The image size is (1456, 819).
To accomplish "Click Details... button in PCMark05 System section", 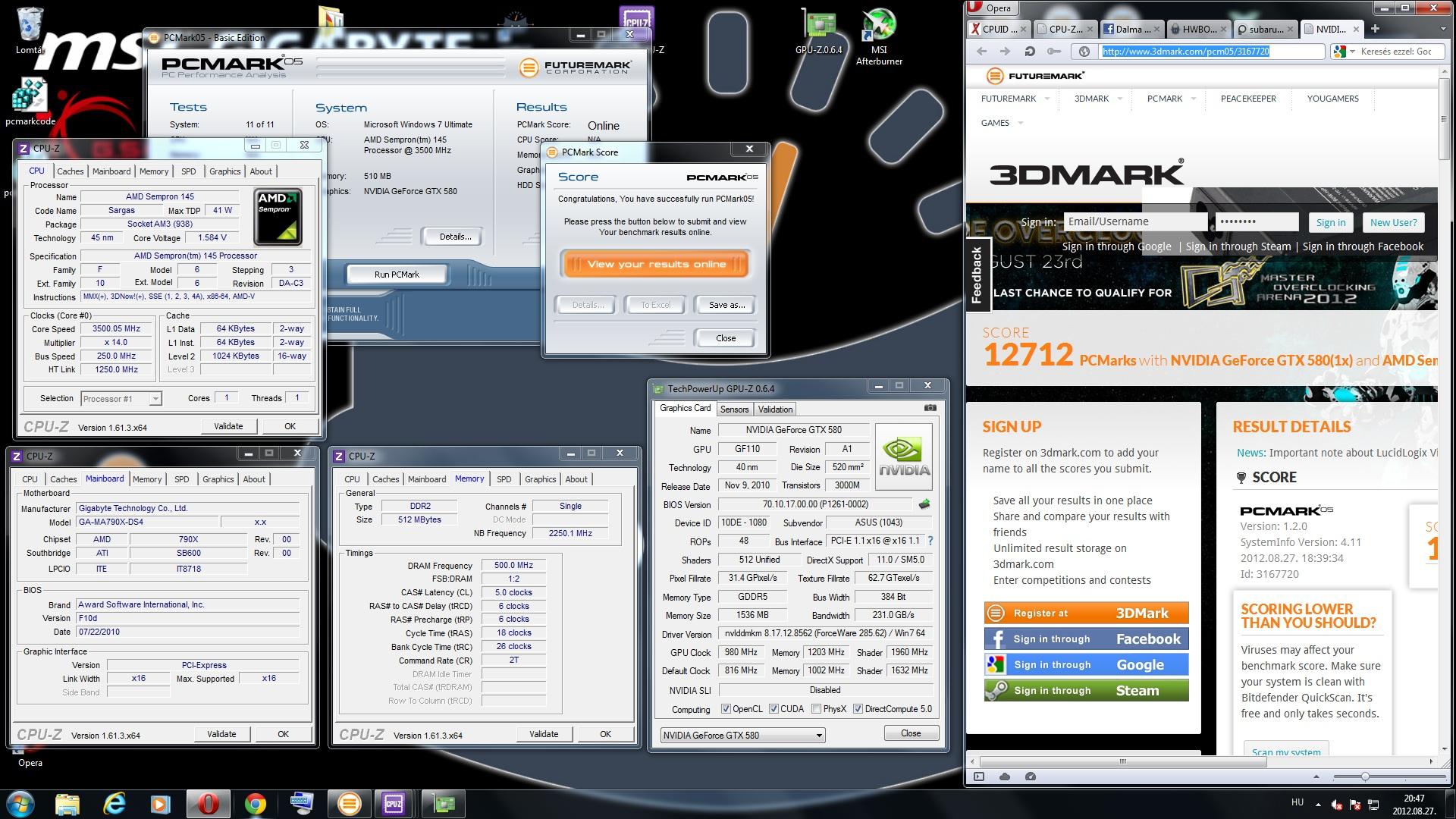I will [x=455, y=237].
